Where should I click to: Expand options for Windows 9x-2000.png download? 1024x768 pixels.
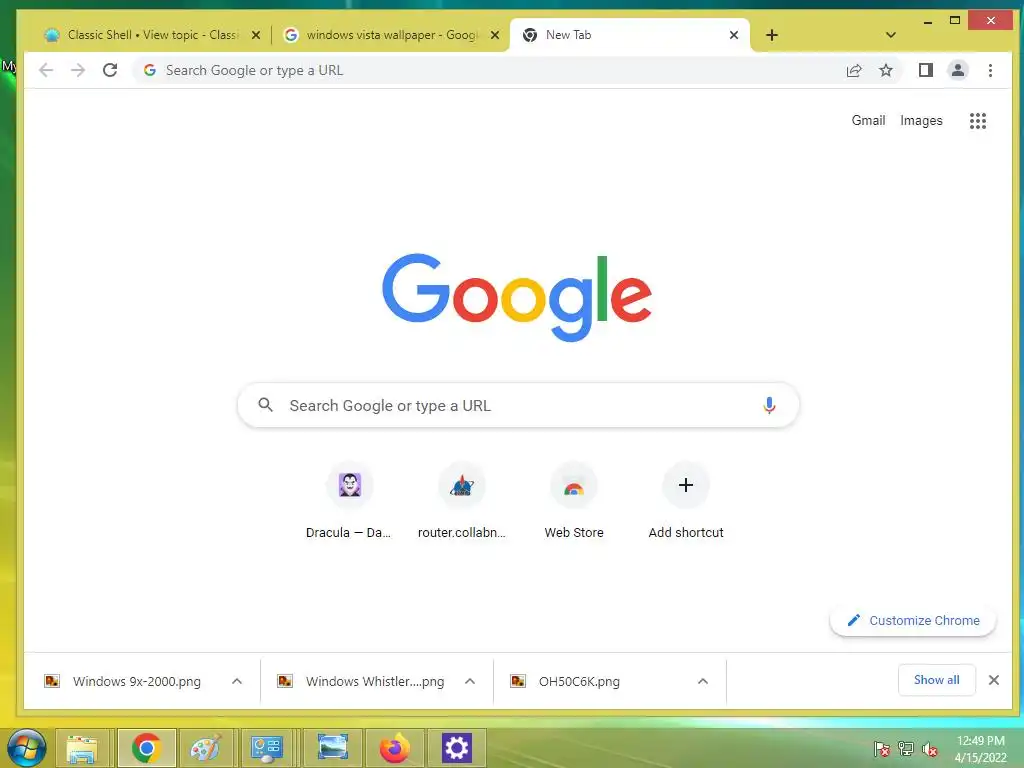coord(236,681)
